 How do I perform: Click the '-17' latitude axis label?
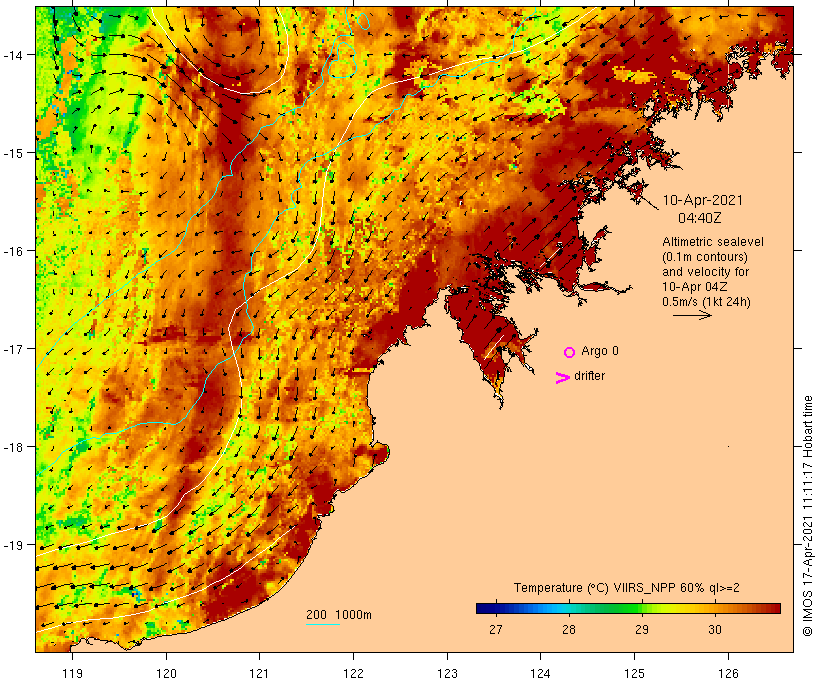[x=13, y=349]
